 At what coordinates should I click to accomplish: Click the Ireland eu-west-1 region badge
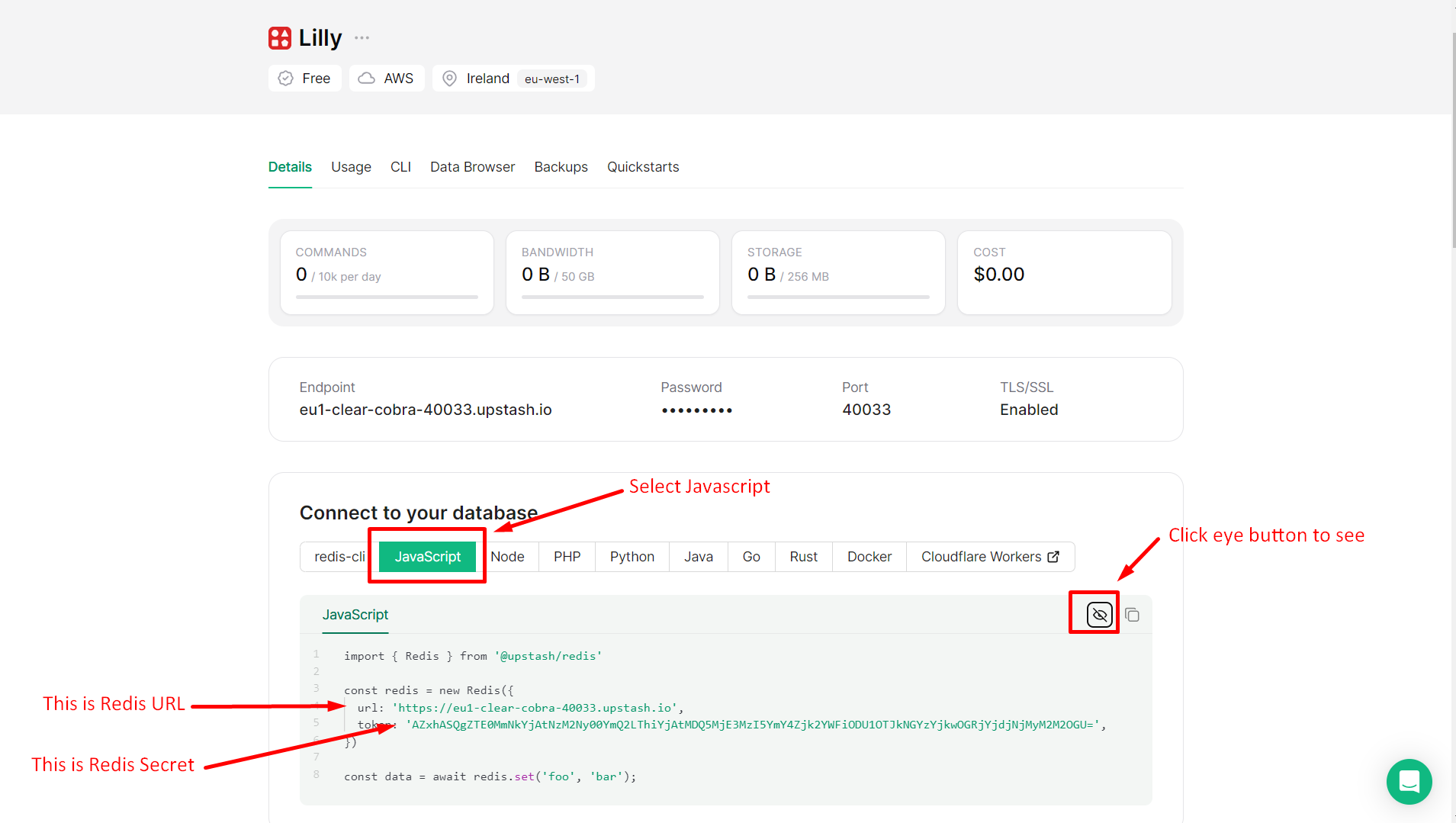pos(513,79)
